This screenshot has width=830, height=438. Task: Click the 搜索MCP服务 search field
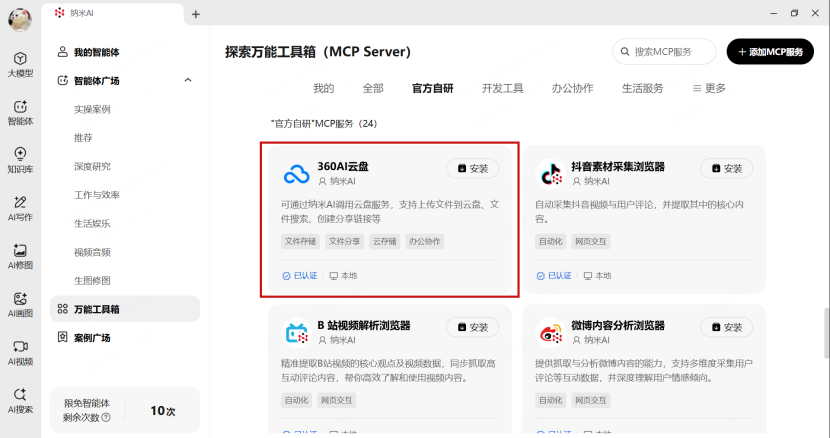tap(668, 52)
